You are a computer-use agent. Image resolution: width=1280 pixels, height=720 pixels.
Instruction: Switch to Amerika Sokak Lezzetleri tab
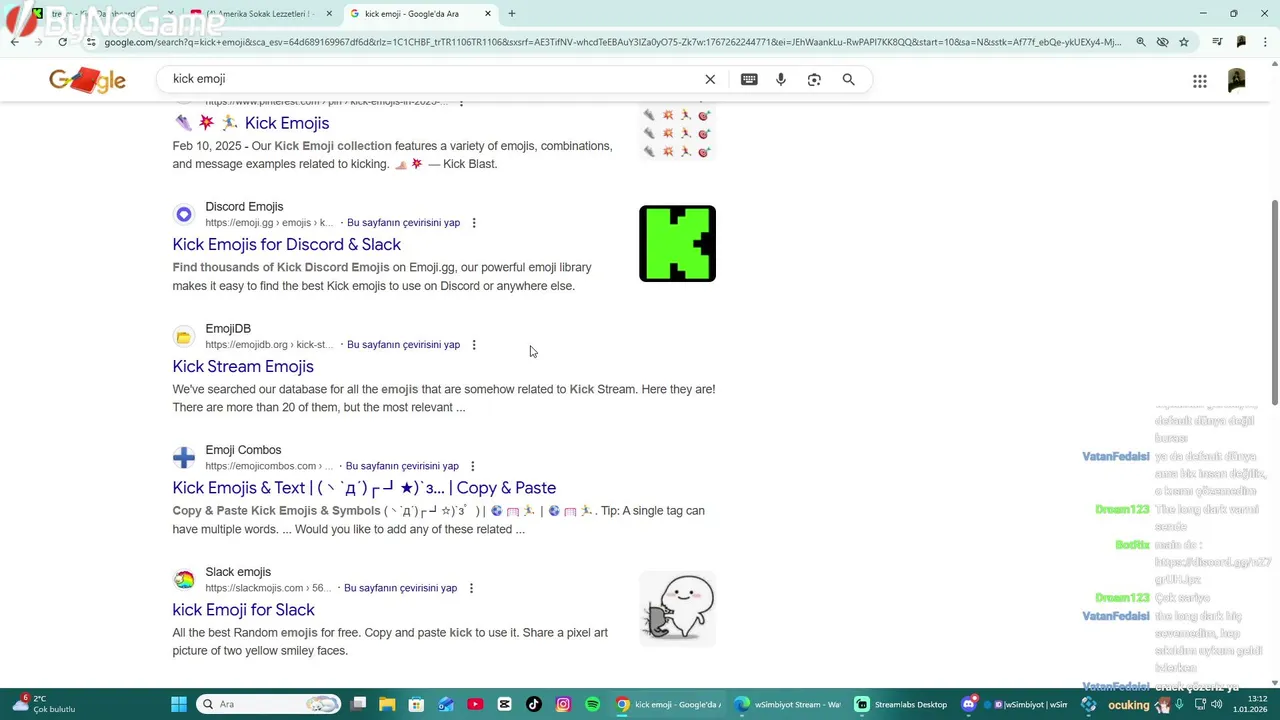tap(262, 14)
